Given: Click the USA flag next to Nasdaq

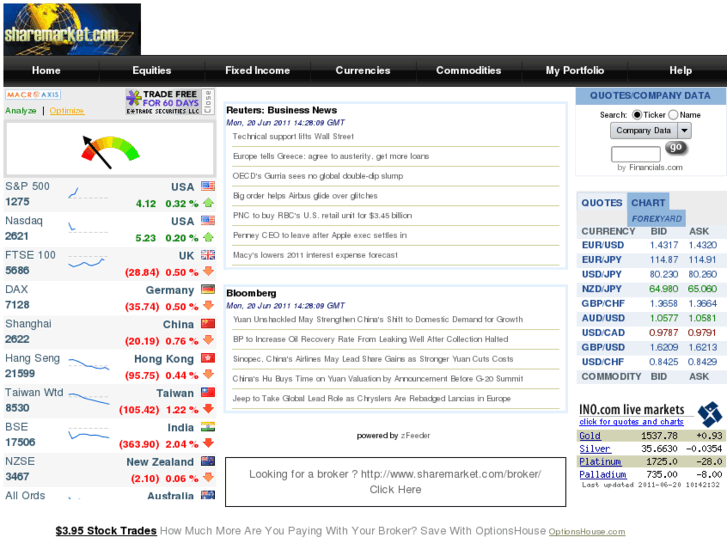Looking at the screenshot, I should pyautogui.click(x=208, y=220).
